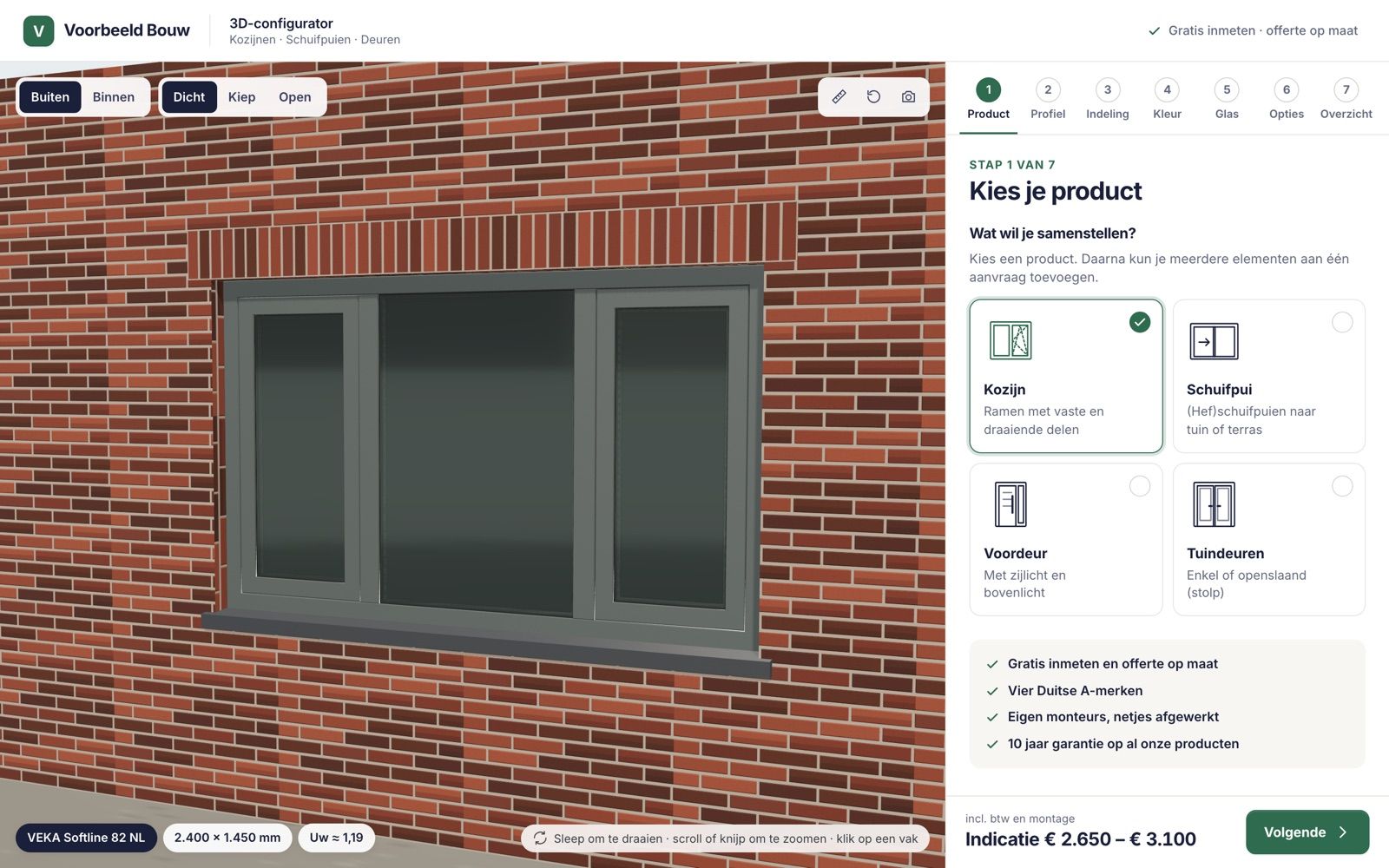The image size is (1389, 868).
Task: Click the 2.400 × 1.450 mm size badge
Action: [x=227, y=838]
